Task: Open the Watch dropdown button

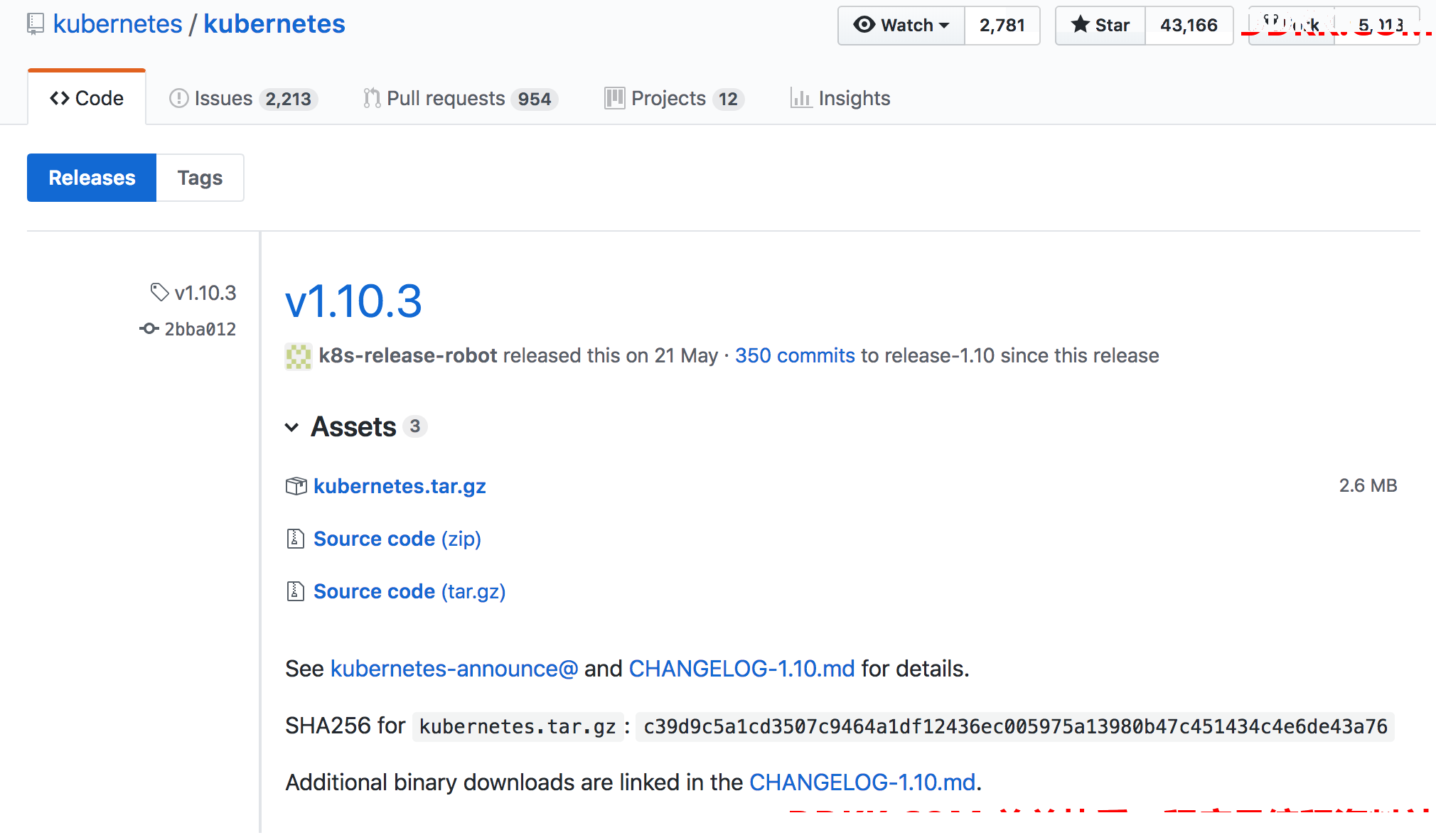Action: [901, 26]
